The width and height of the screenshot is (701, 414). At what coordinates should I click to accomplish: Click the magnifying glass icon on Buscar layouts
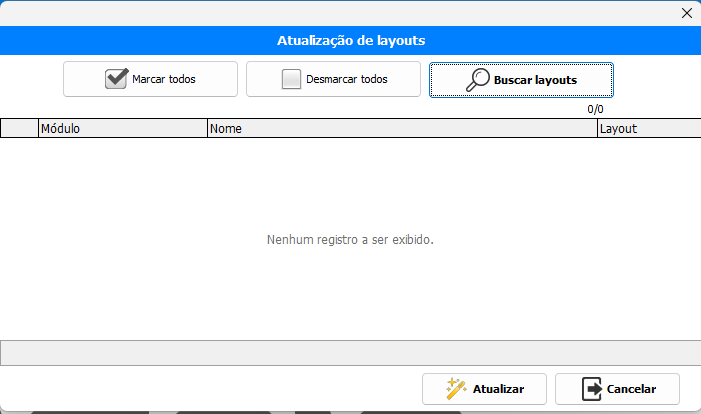click(x=478, y=79)
